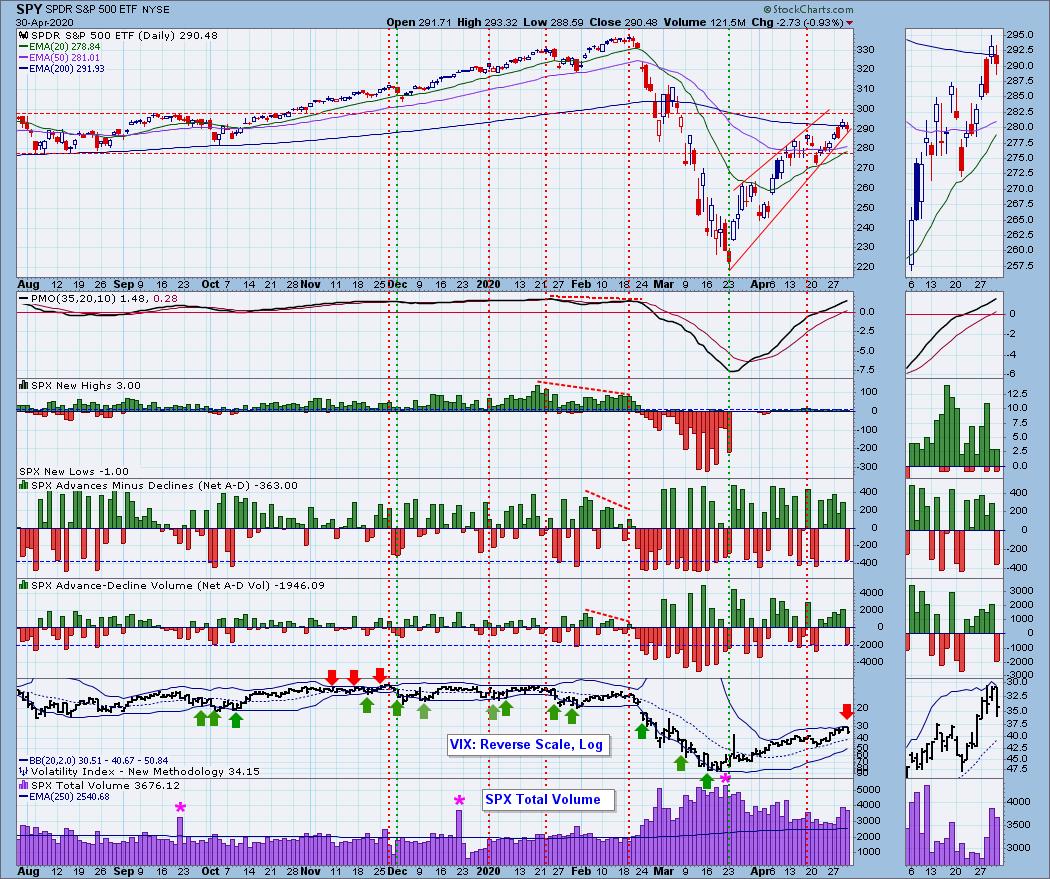Select the Close 290.48 value
The width and height of the screenshot is (1050, 879).
(624, 22)
